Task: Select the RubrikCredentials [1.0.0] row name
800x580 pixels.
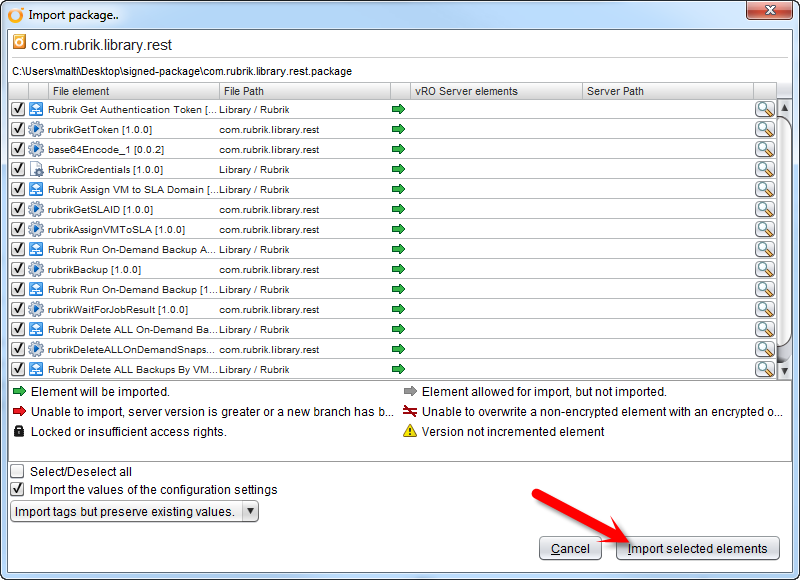Action: click(106, 169)
